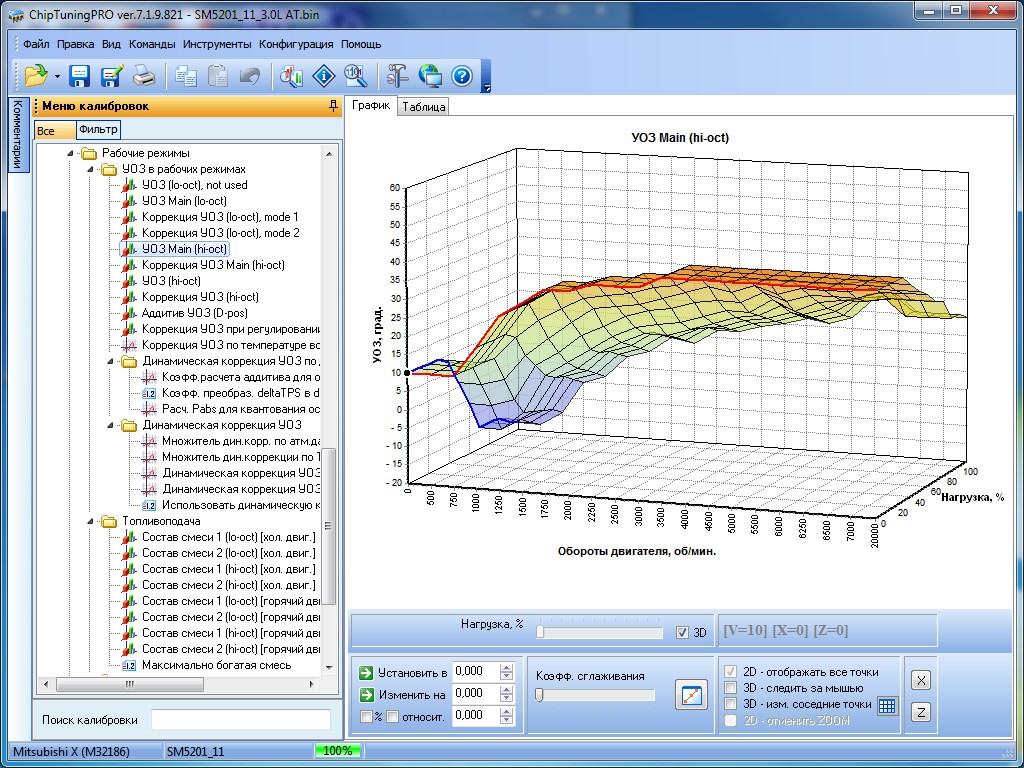
Task: Click the smoothing apply graph button
Action: click(x=690, y=695)
